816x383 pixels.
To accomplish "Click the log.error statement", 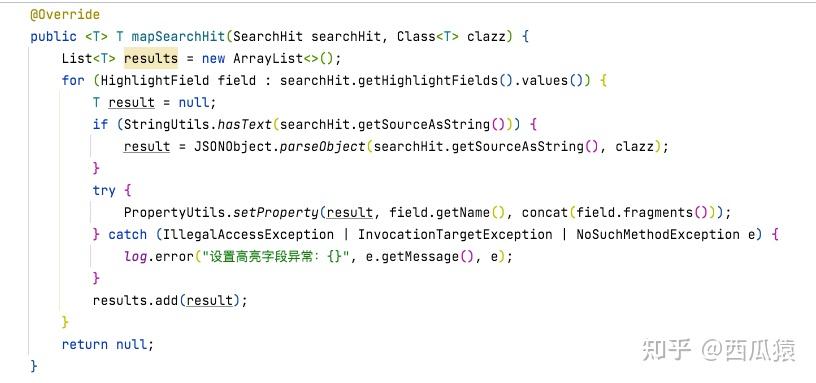I will [x=318, y=257].
